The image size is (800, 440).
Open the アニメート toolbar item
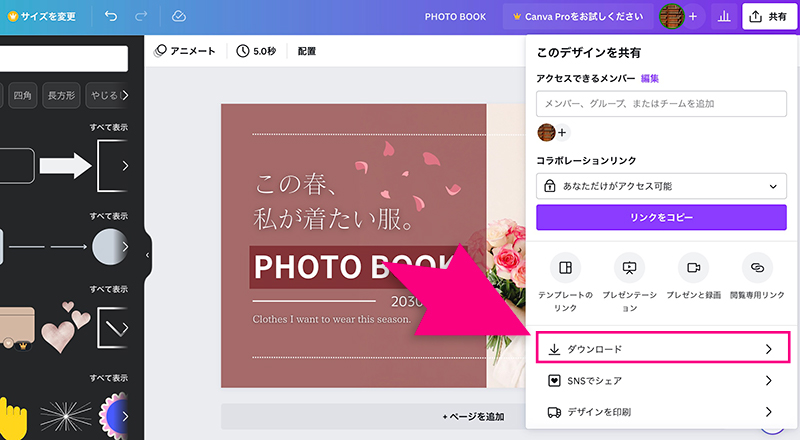(186, 51)
